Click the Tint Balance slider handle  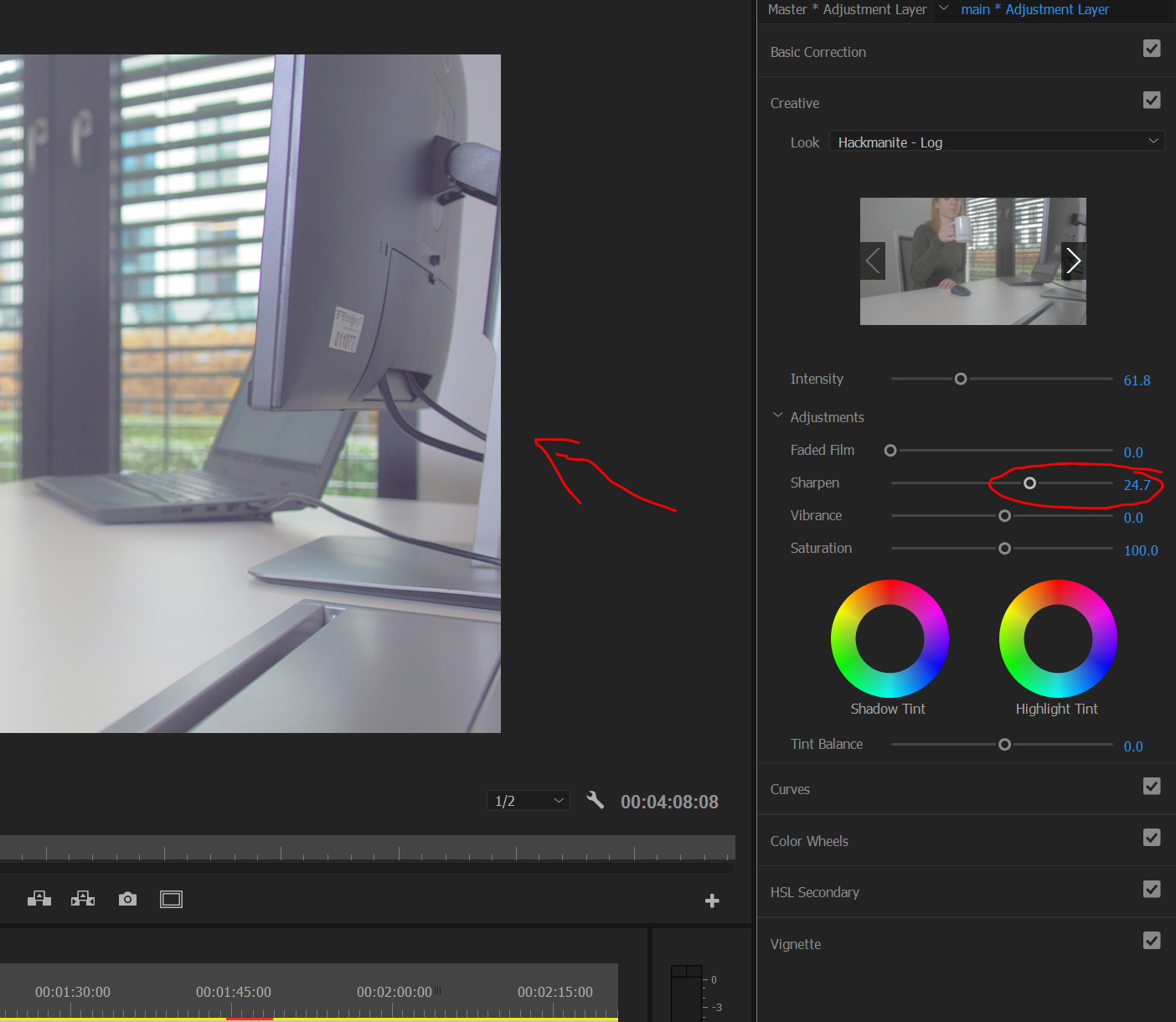click(1004, 745)
